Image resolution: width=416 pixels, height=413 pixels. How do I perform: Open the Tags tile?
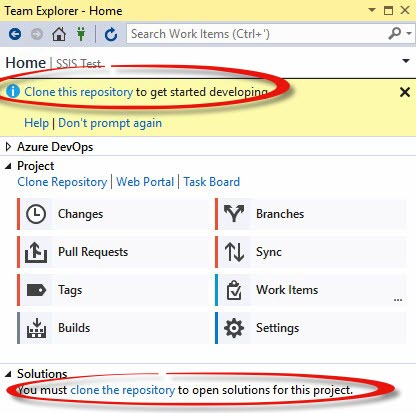[x=113, y=290]
